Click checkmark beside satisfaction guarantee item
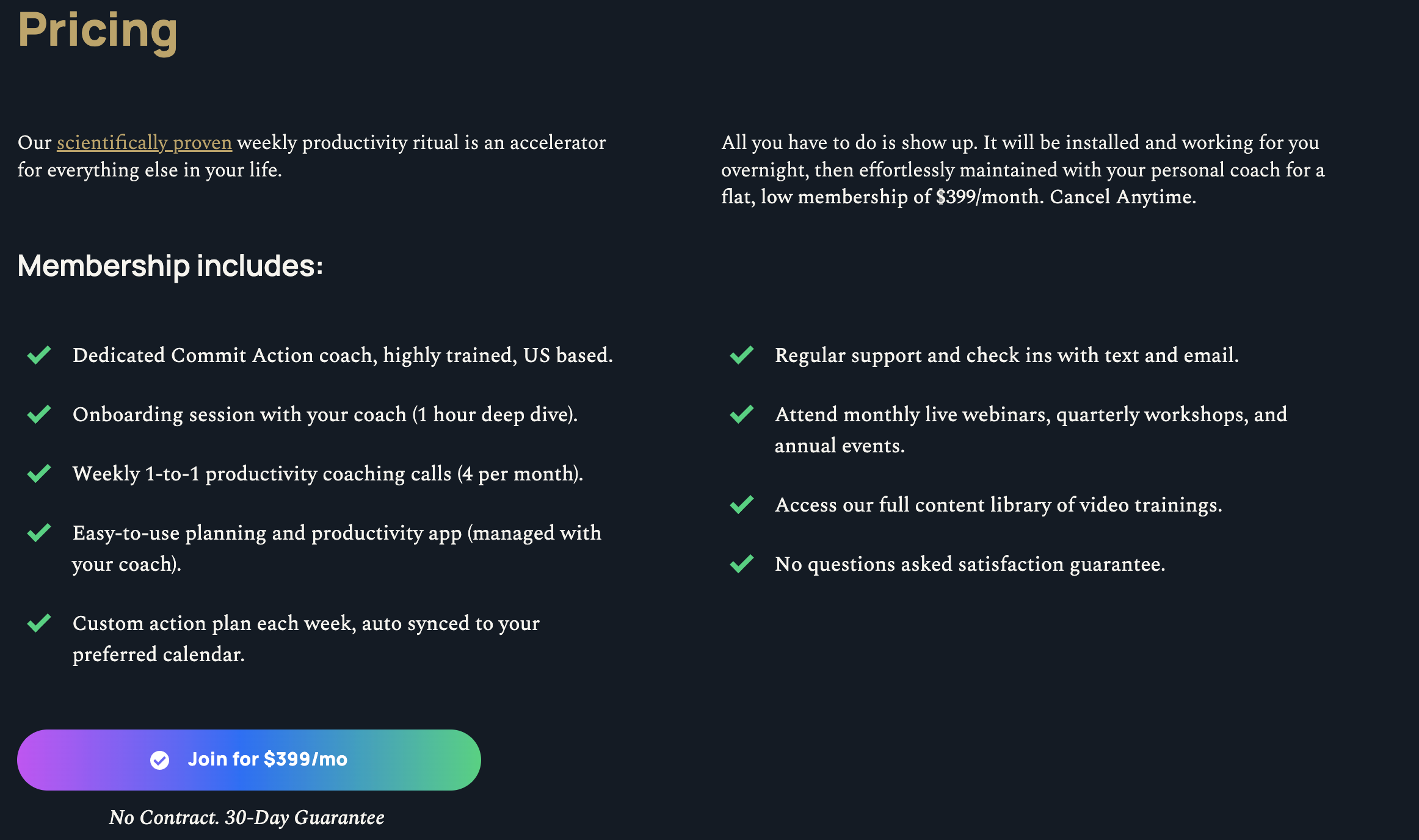The width and height of the screenshot is (1419, 840). tap(742, 564)
